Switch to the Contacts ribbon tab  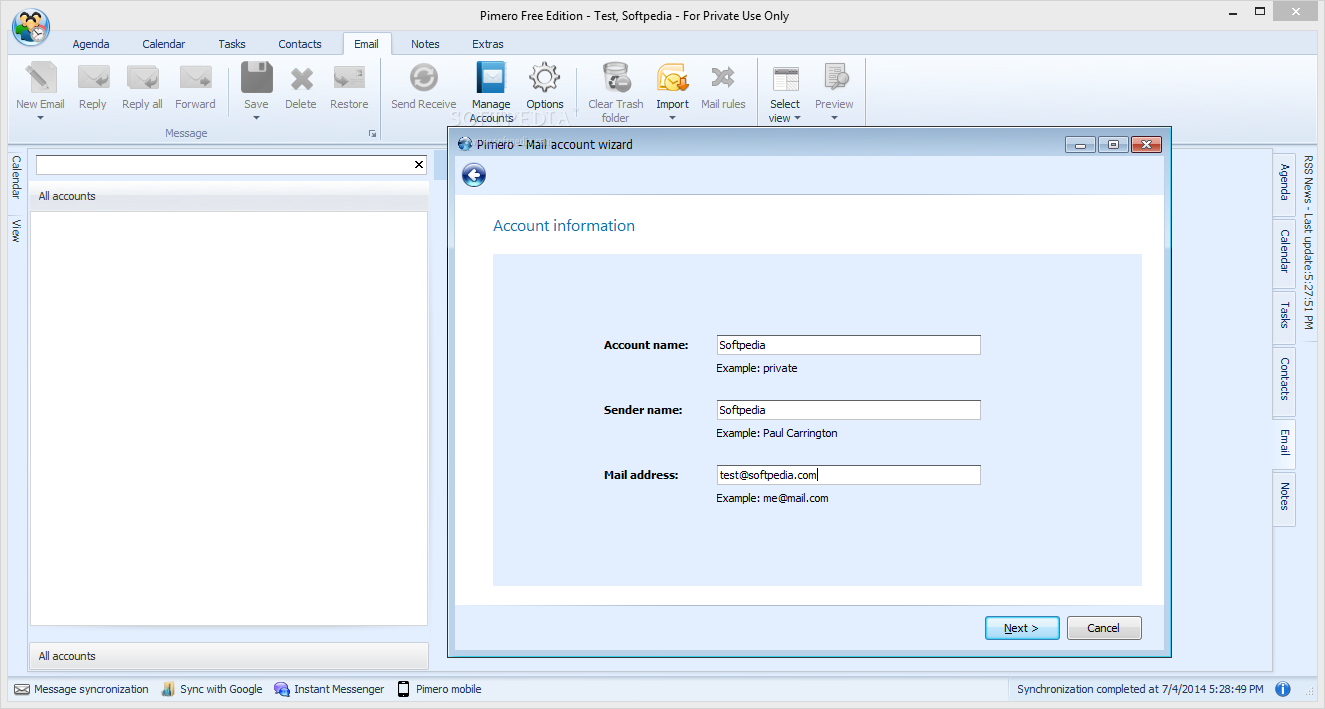[300, 44]
